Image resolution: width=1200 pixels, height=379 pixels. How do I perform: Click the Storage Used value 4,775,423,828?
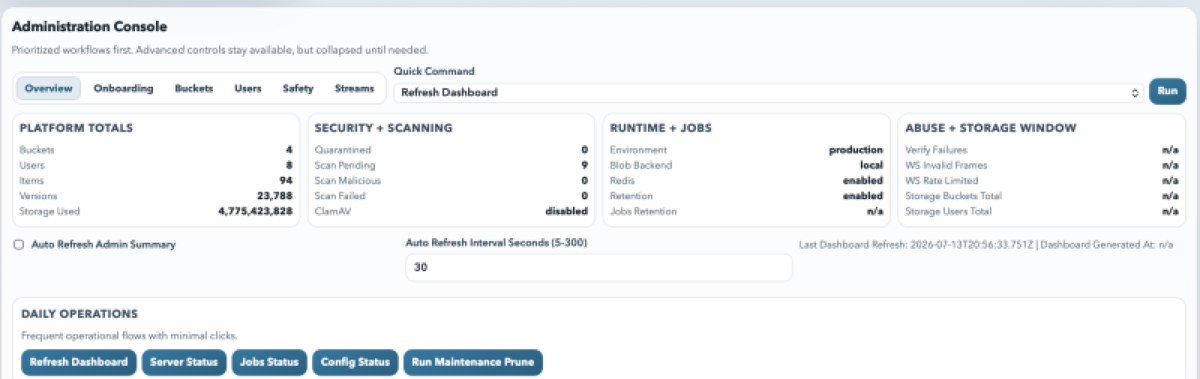point(255,211)
